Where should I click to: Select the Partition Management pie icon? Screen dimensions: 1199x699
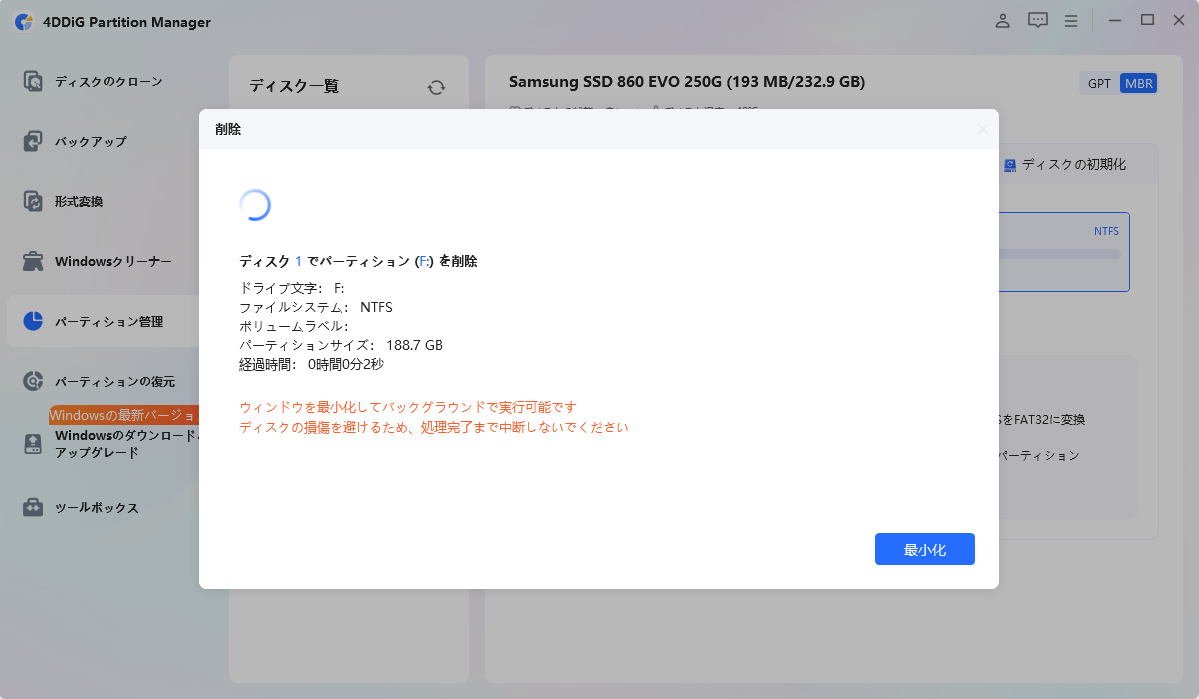click(x=33, y=321)
